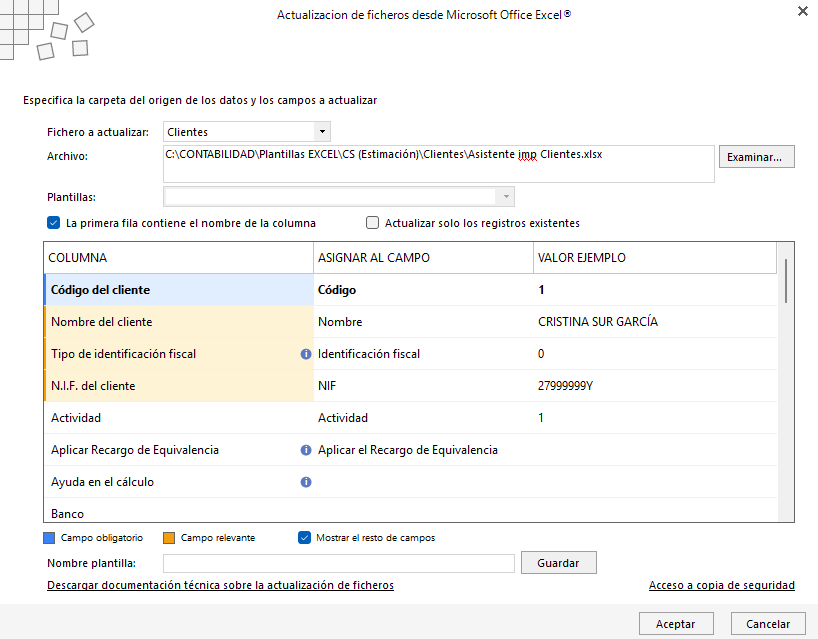The width and height of the screenshot is (818, 639).
Task: Select 'Tipo de identificación fiscal' column cell
Action: [x=179, y=354]
